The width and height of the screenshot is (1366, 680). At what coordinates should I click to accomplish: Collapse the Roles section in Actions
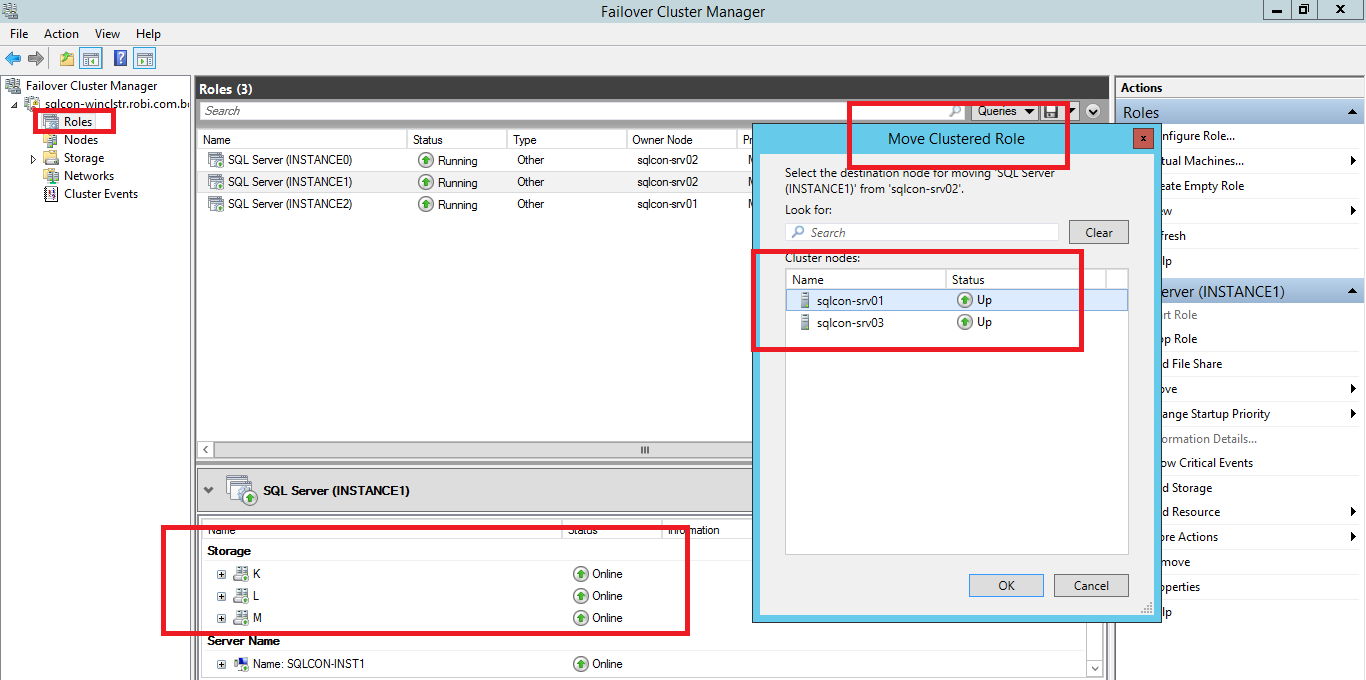click(1352, 112)
